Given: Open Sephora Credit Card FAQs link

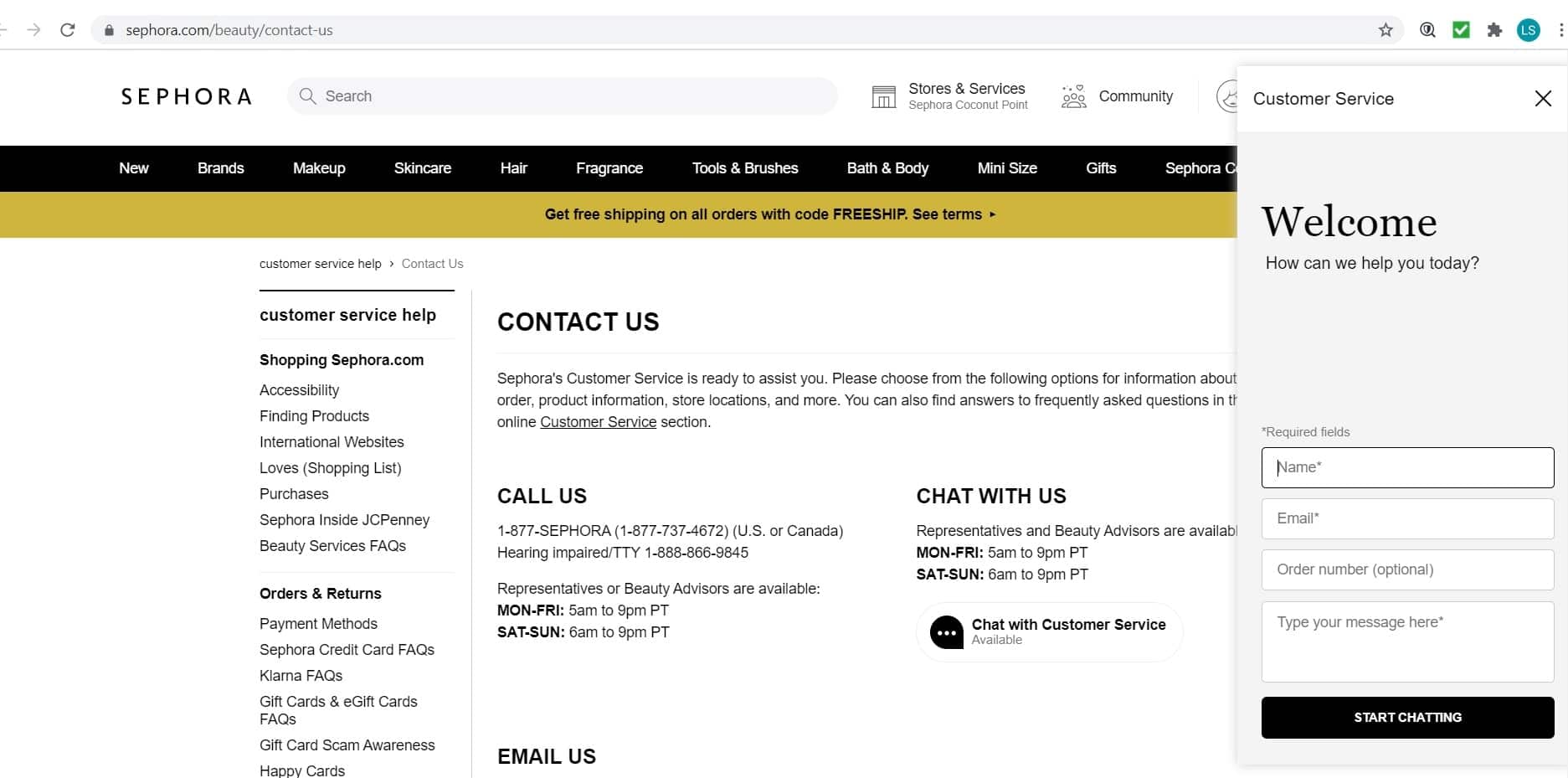Looking at the screenshot, I should point(347,650).
